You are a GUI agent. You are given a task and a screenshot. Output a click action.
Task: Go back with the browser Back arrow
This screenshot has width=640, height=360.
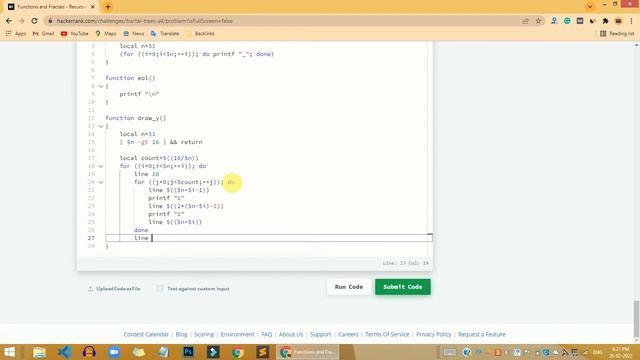click(9, 21)
